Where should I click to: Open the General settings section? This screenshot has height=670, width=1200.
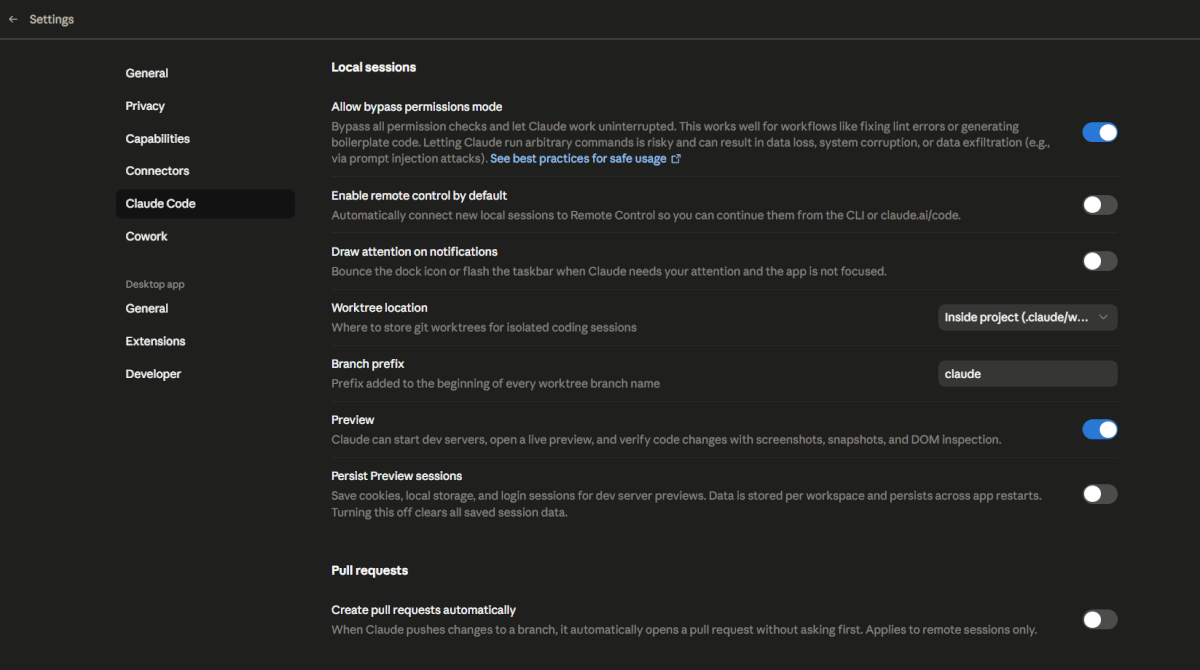tap(205, 73)
